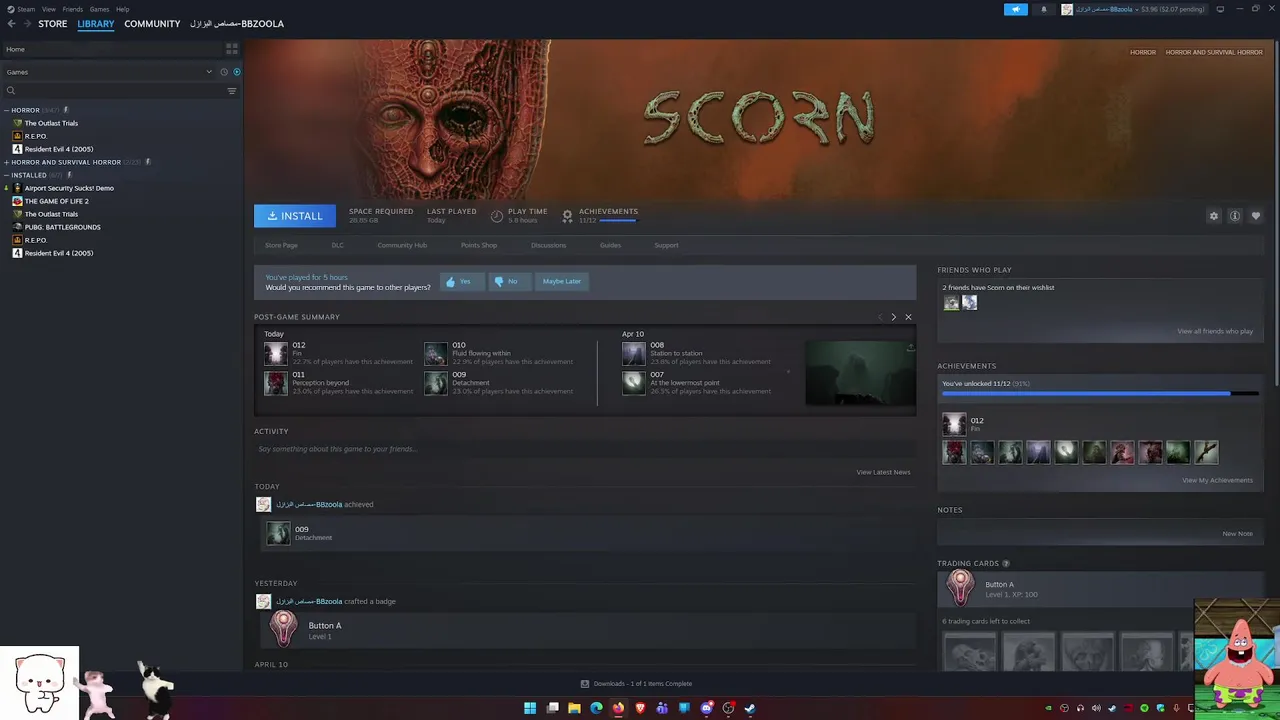1280x720 pixels.
Task: Open the notifications bell
Action: tap(1044, 9)
